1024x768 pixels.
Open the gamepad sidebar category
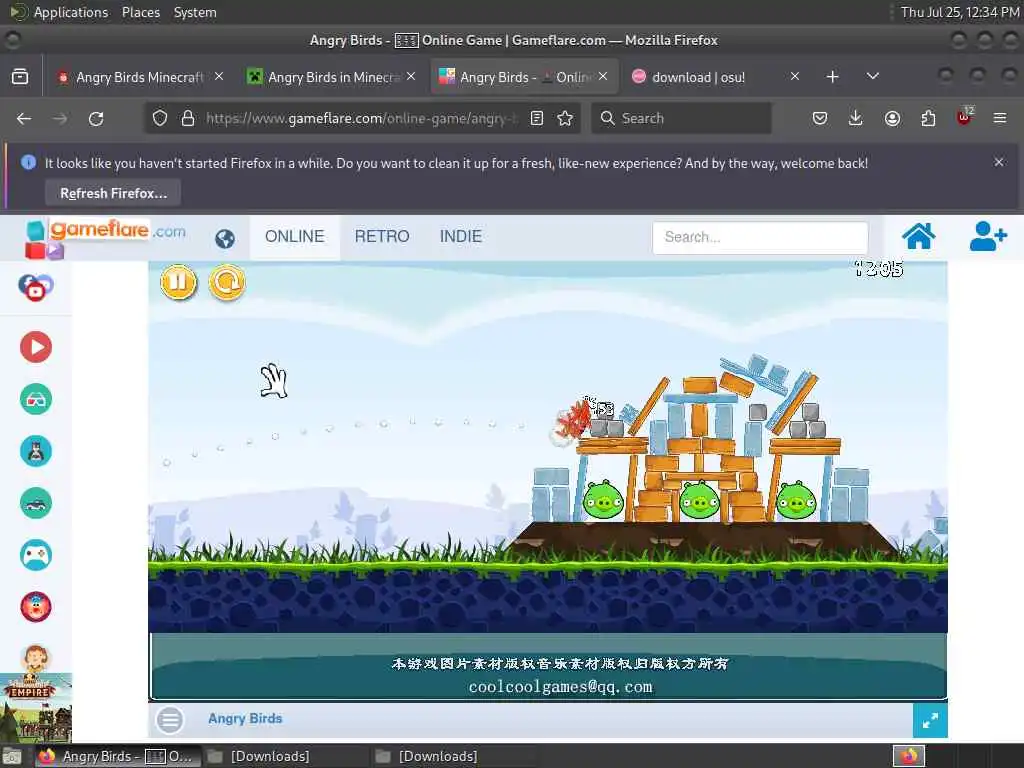[x=36, y=555]
